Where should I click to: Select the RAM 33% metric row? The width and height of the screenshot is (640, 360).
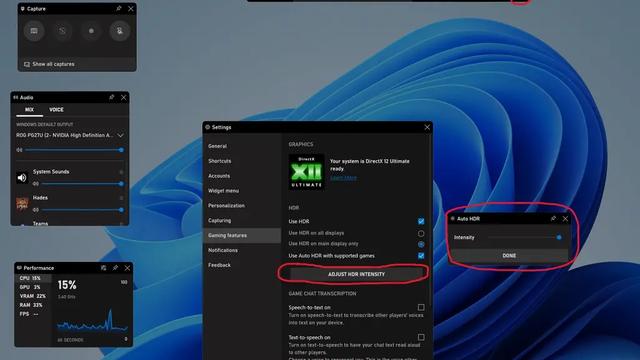(33, 305)
